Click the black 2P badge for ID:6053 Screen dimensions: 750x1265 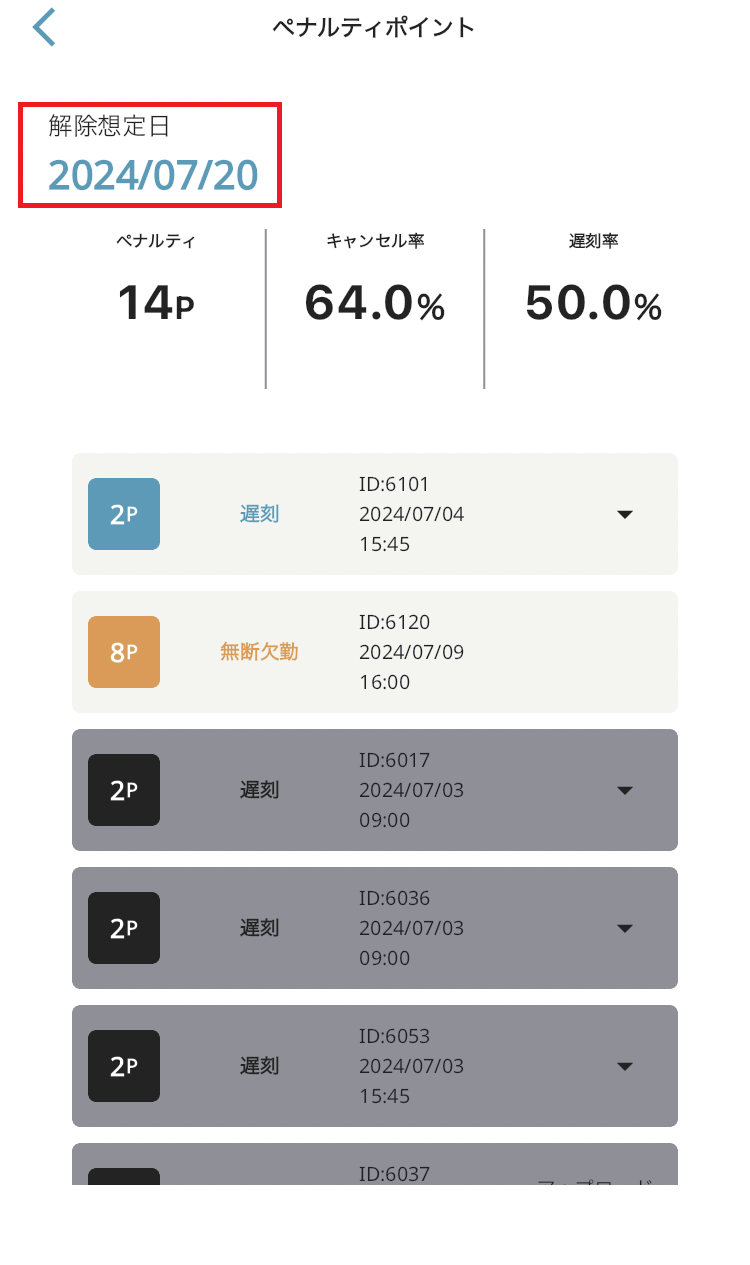pos(124,1066)
